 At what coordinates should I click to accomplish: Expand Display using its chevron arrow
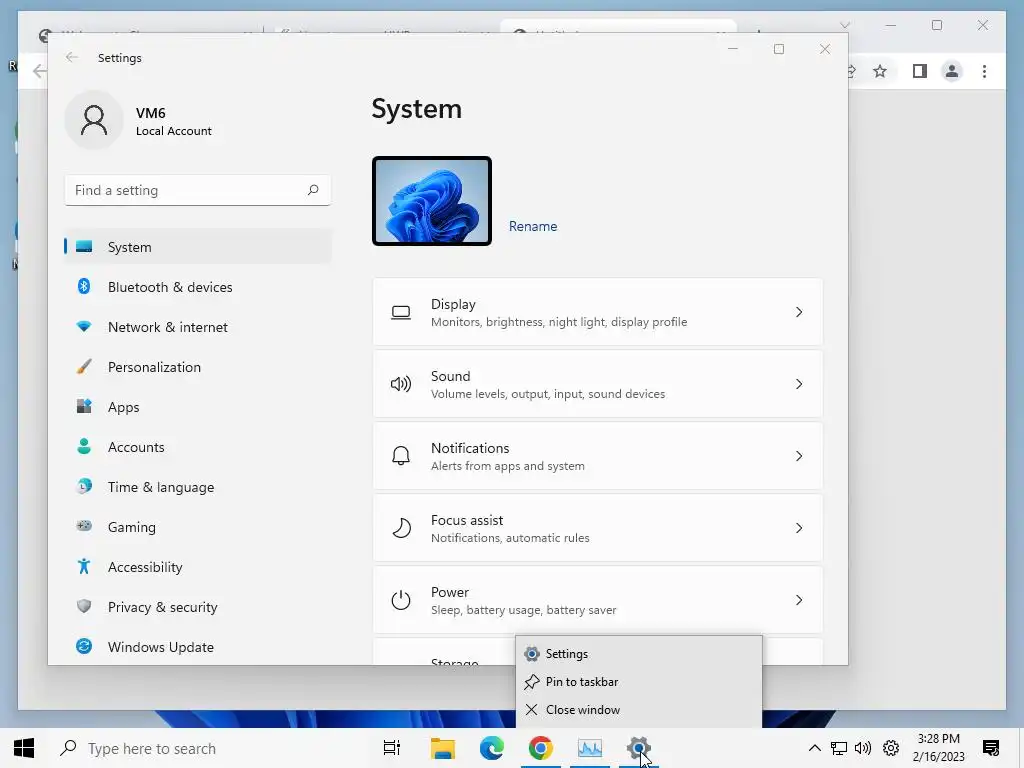click(x=799, y=312)
